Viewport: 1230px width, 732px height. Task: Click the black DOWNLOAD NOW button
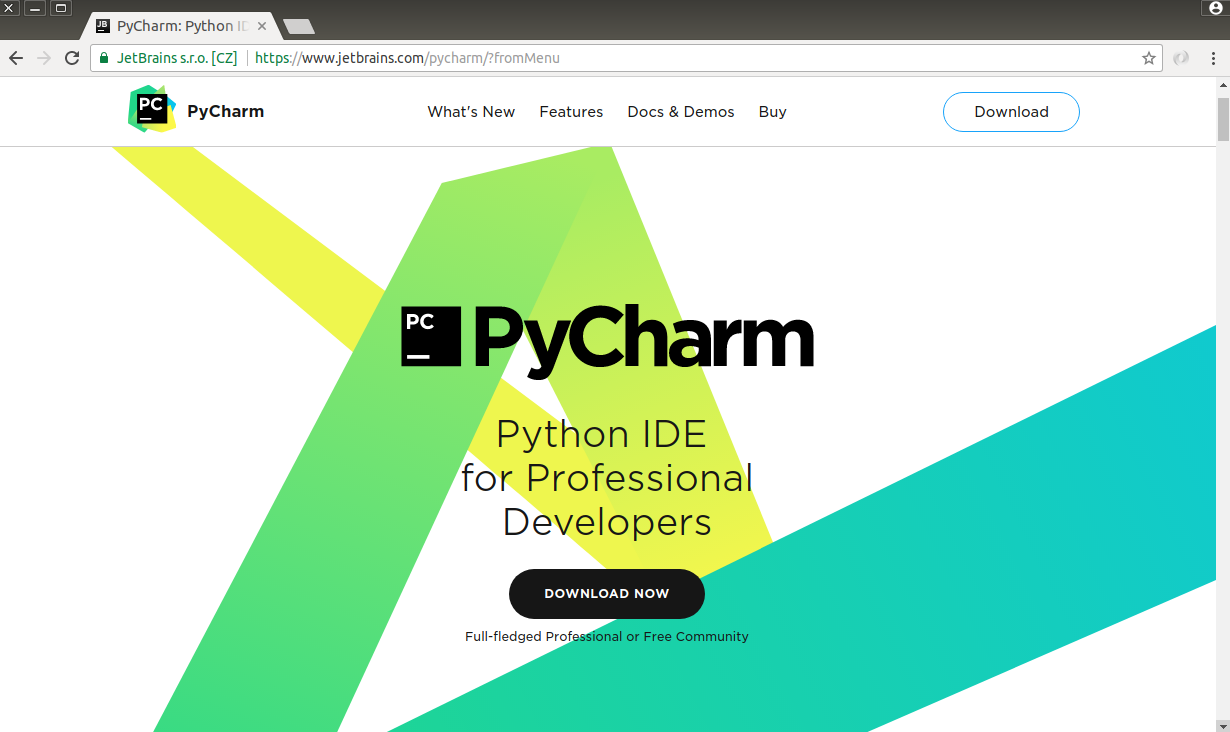pyautogui.click(x=607, y=594)
